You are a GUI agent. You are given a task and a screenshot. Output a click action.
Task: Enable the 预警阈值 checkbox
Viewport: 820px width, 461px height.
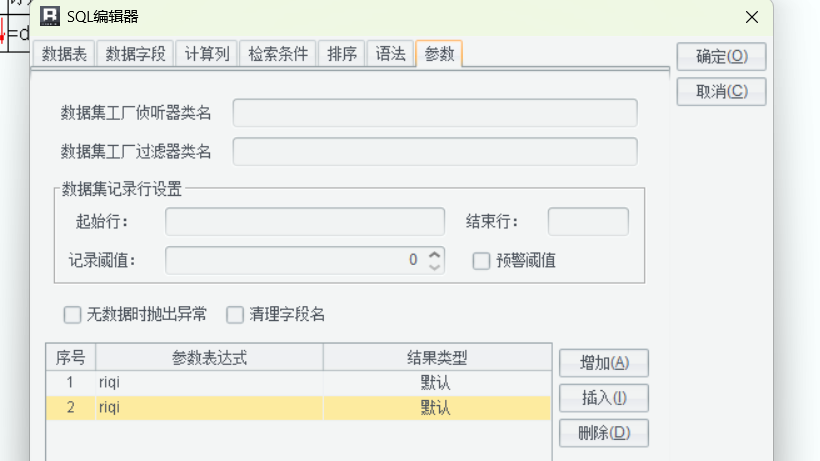click(481, 261)
